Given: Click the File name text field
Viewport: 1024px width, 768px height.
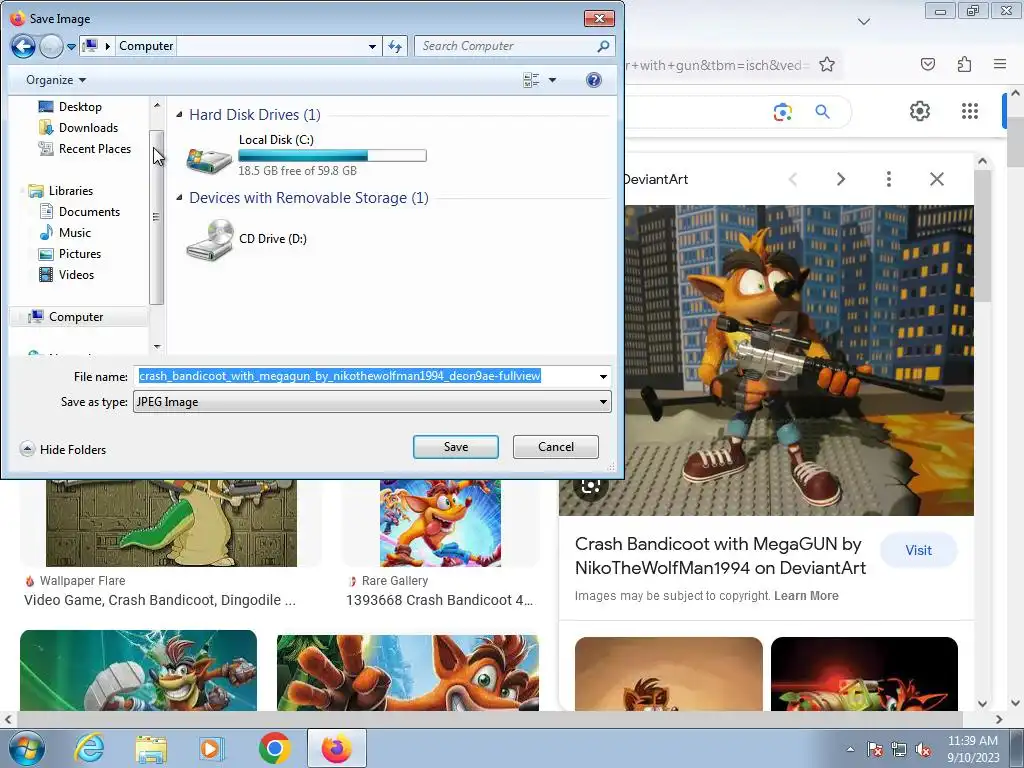Looking at the screenshot, I should pos(366,376).
